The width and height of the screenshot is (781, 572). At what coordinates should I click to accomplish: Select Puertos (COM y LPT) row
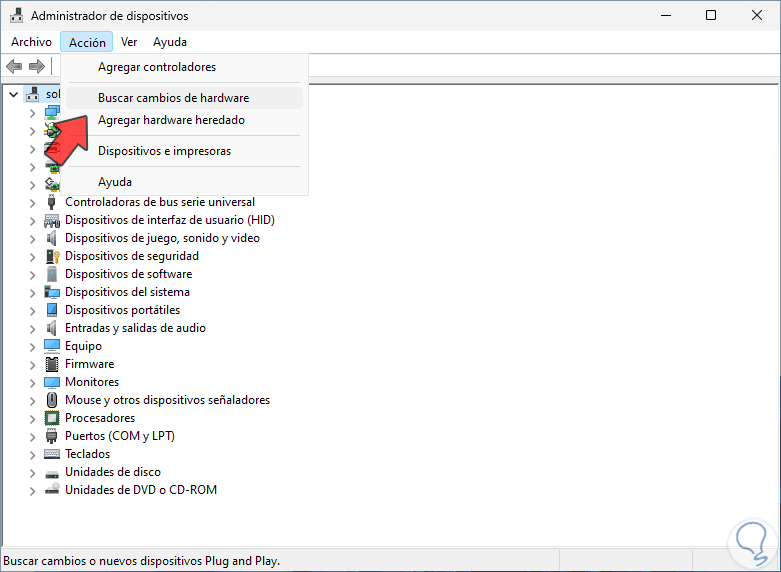point(120,436)
